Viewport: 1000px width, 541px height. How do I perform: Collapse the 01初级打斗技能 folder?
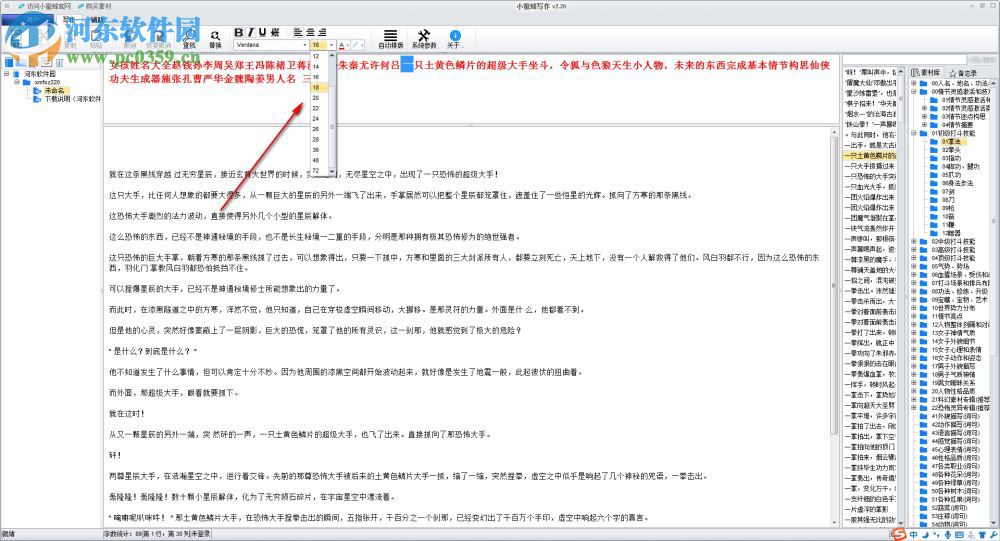coord(914,133)
